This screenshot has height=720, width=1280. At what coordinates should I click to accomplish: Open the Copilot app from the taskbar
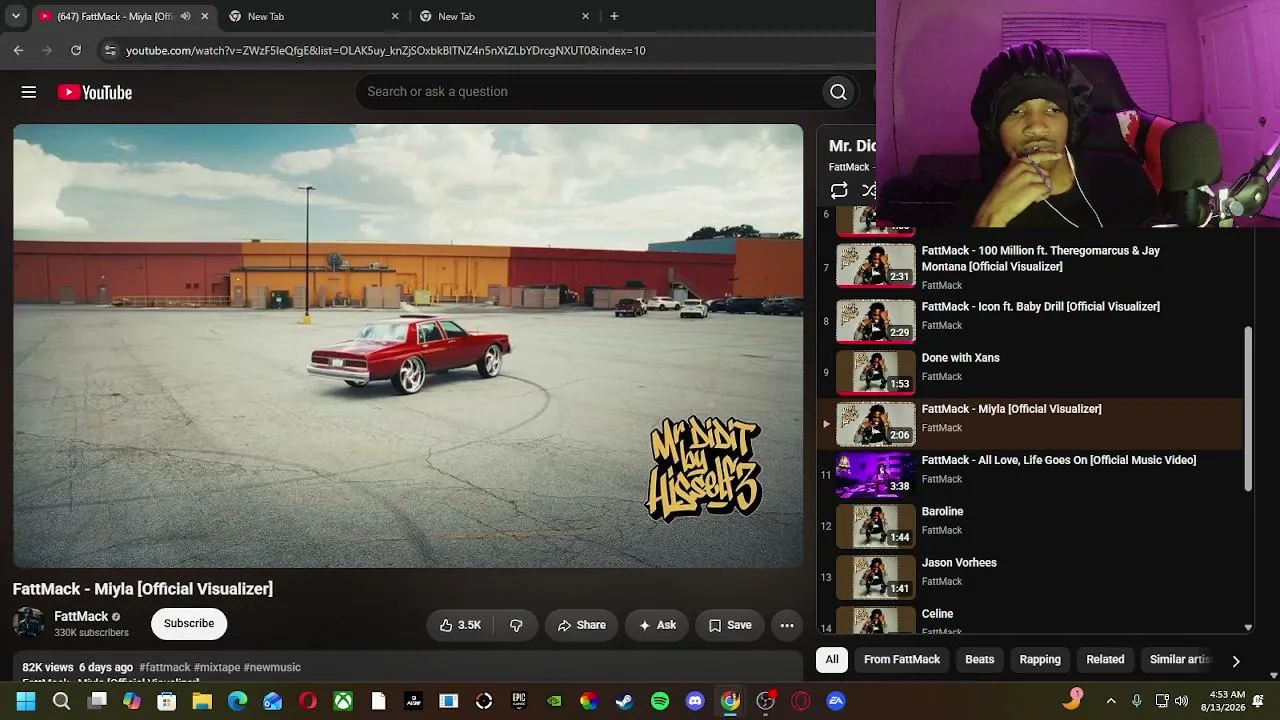(x=132, y=701)
